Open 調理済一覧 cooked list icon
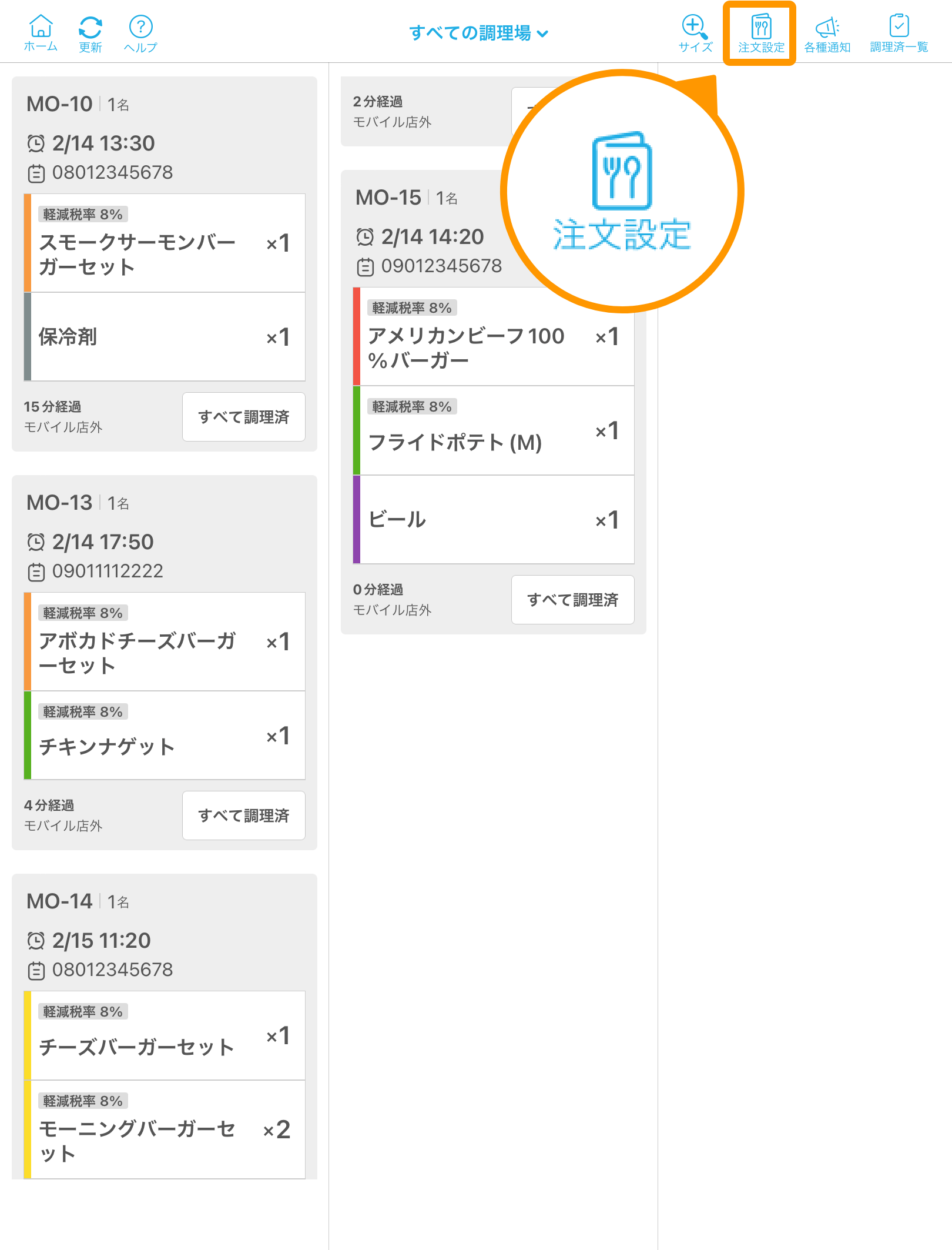The height and width of the screenshot is (1250, 952). (x=899, y=33)
